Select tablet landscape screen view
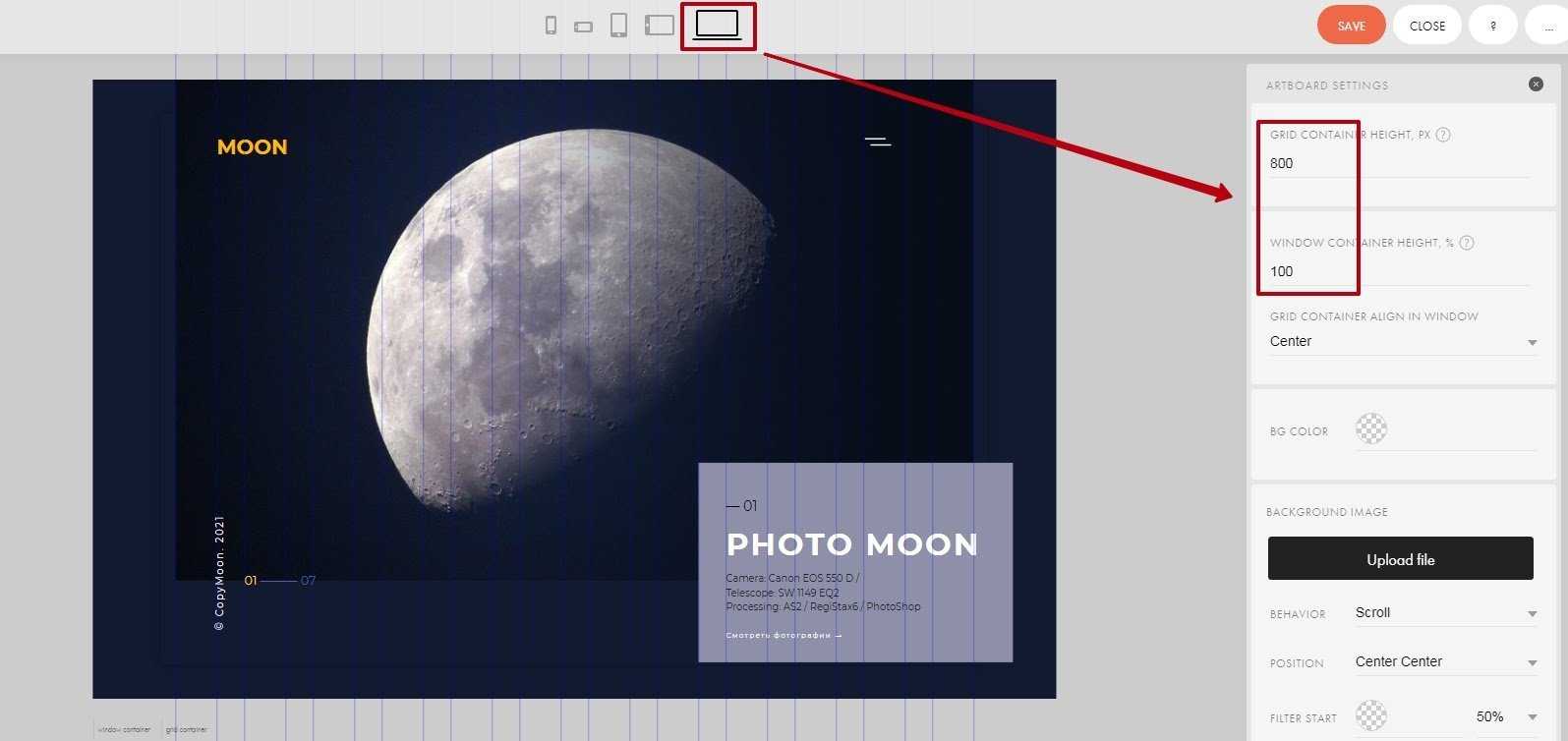This screenshot has width=1568, height=741. point(659,26)
